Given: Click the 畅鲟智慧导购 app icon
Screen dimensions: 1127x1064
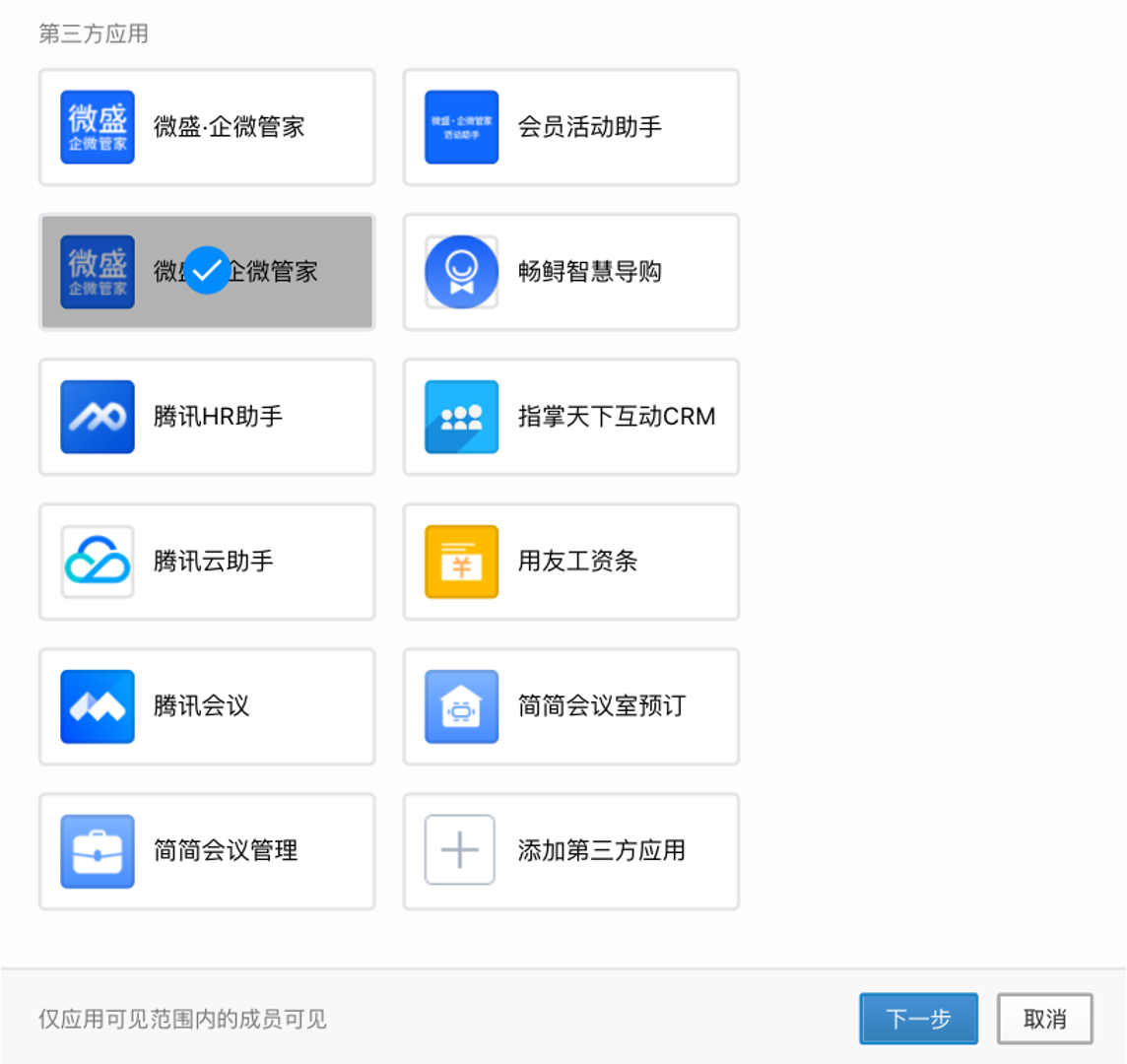Looking at the screenshot, I should click(461, 272).
